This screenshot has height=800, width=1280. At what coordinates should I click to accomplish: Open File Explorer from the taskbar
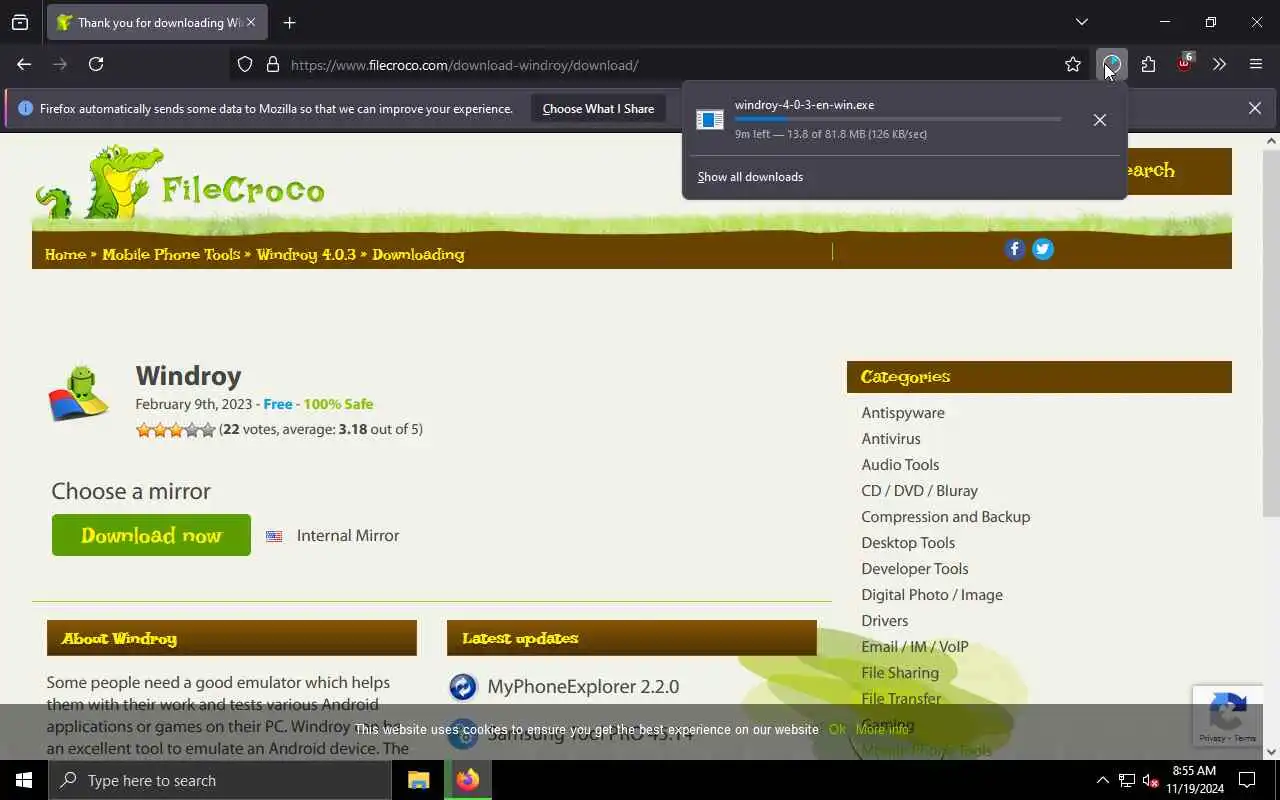[x=419, y=780]
